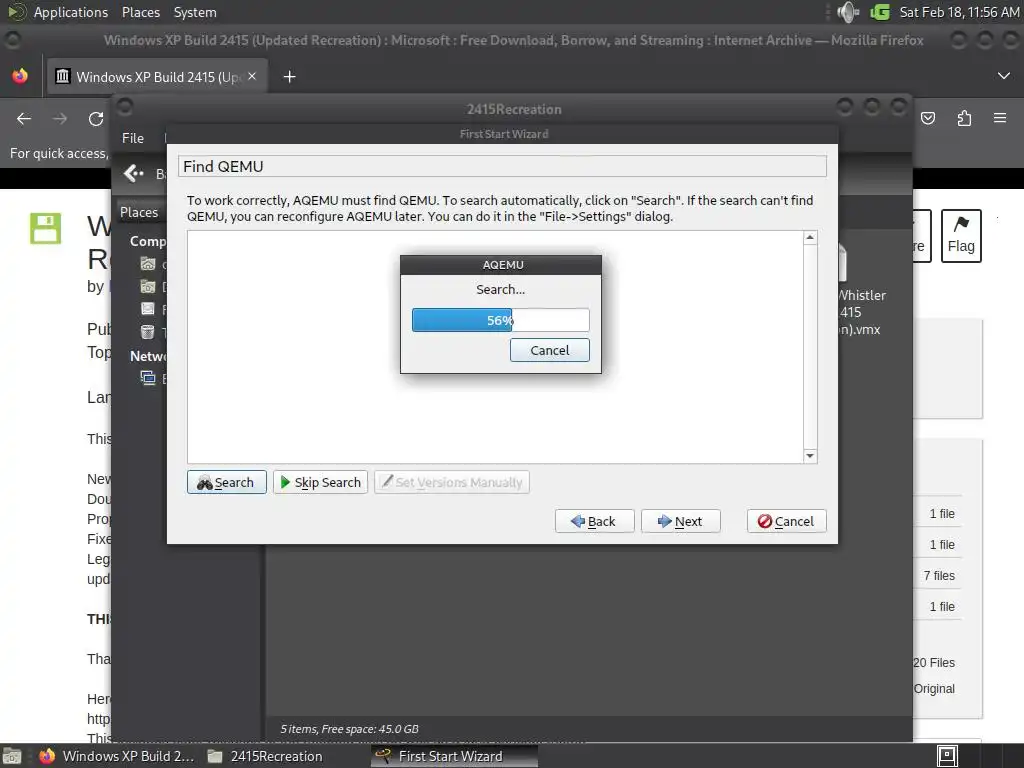The image size is (1024, 768).
Task: Switch to First Start Wizard taskbar button
Action: click(455, 756)
